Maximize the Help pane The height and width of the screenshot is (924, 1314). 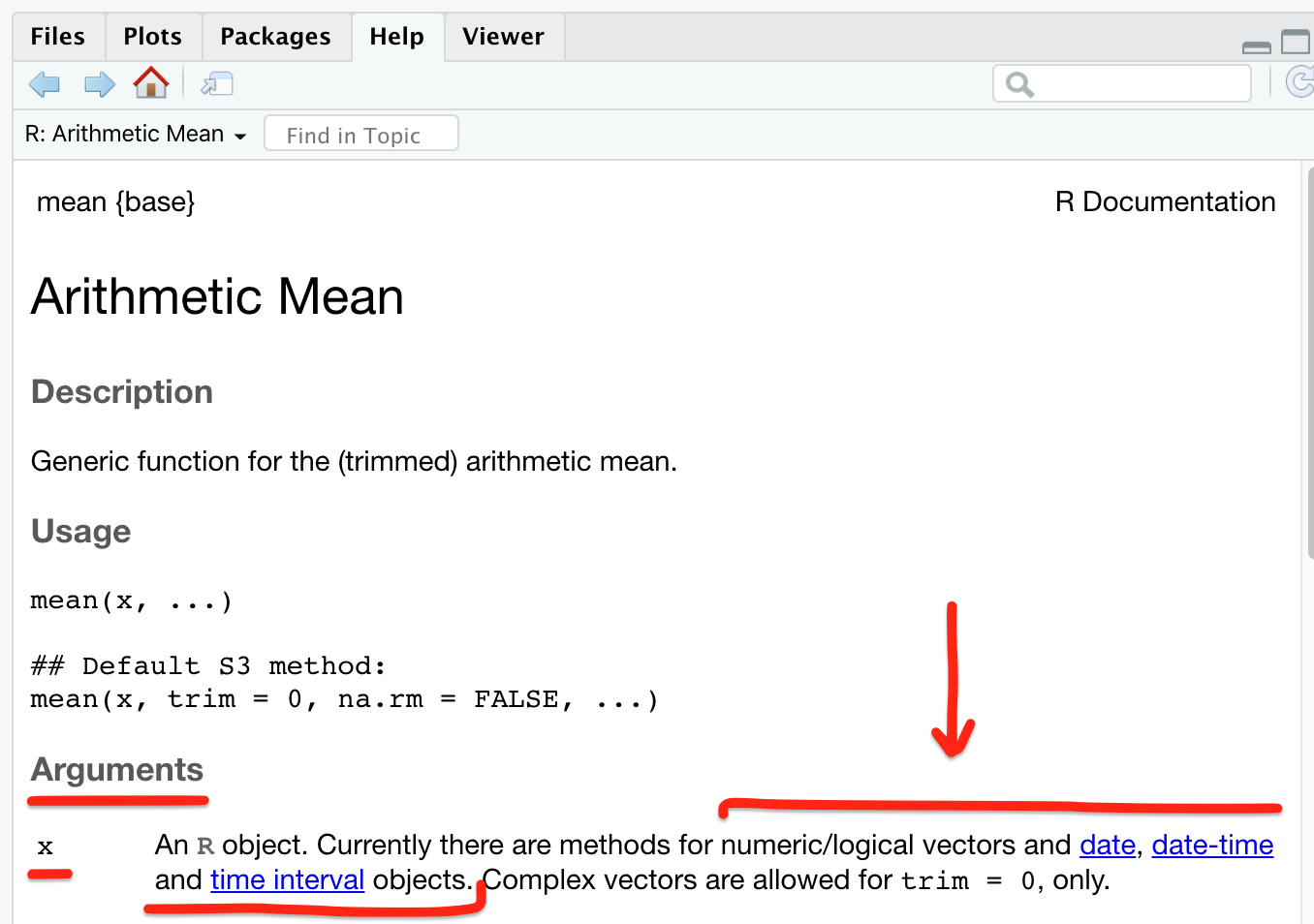point(1296,42)
